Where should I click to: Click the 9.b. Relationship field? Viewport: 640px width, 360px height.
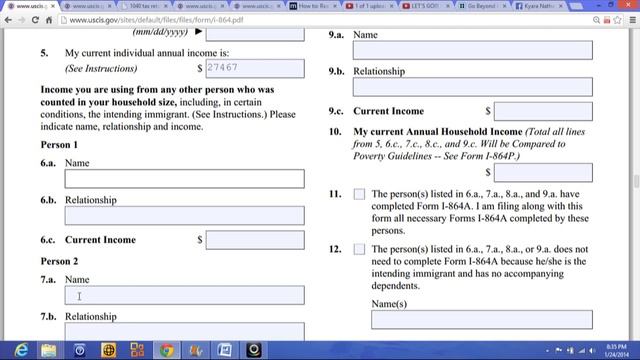(x=473, y=87)
